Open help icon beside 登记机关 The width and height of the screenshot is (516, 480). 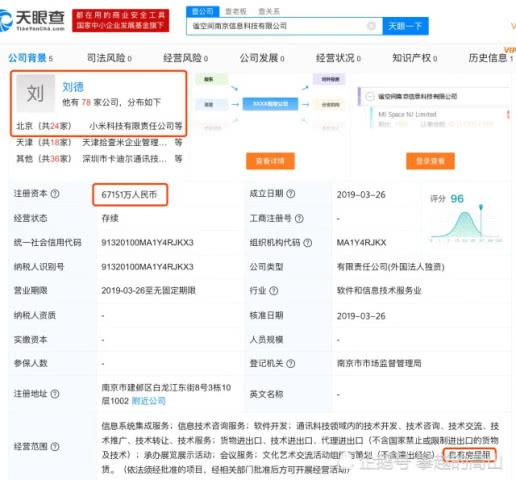click(291, 363)
